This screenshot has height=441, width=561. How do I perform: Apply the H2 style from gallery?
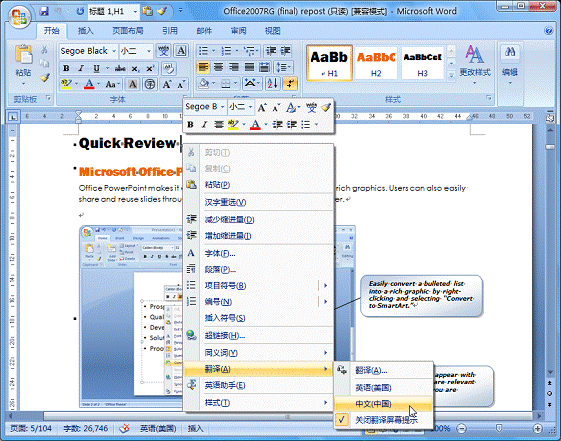[376, 63]
